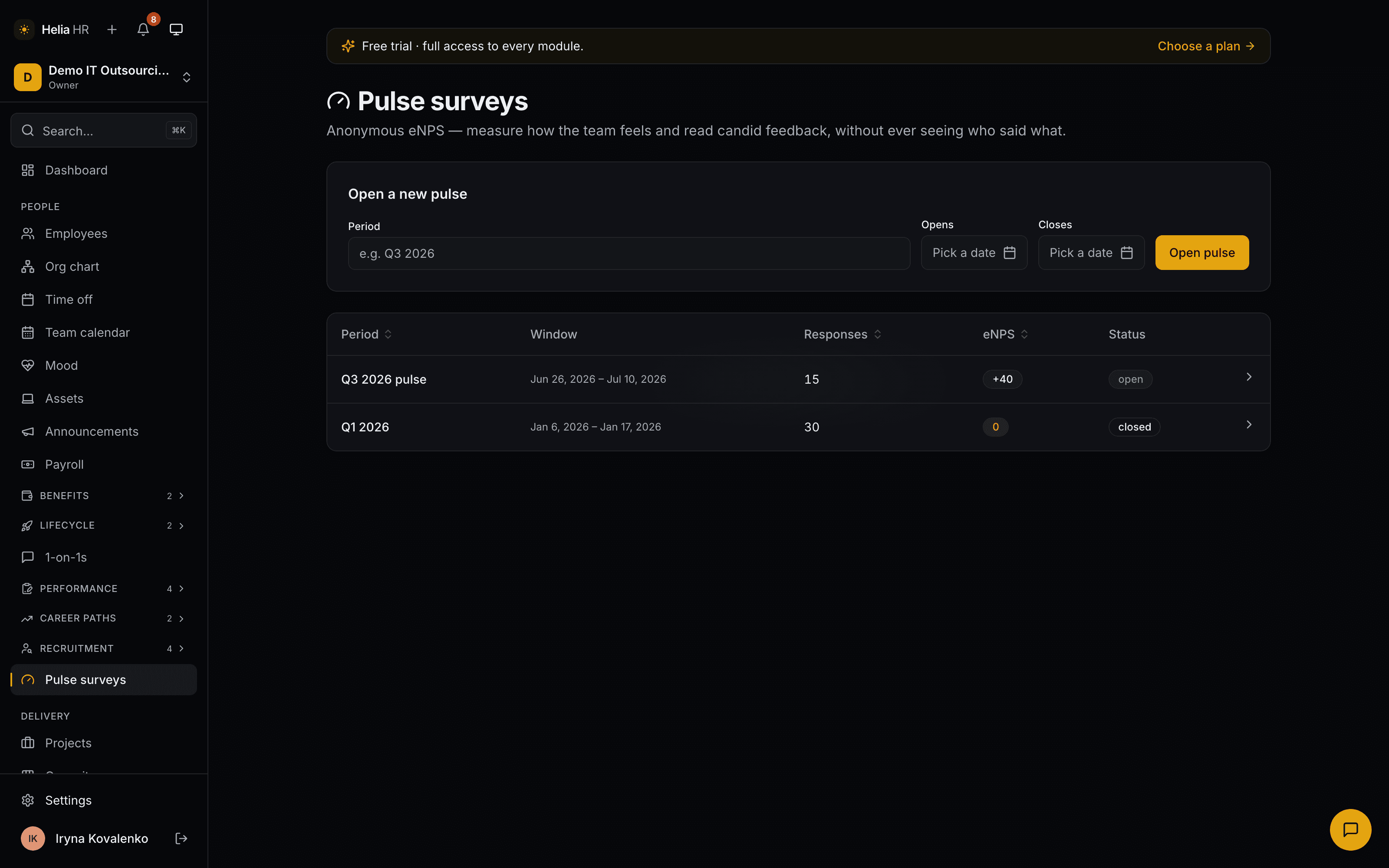Click the Pulse surveys gauge icon in sidebar
The height and width of the screenshot is (868, 1389).
(x=27, y=680)
